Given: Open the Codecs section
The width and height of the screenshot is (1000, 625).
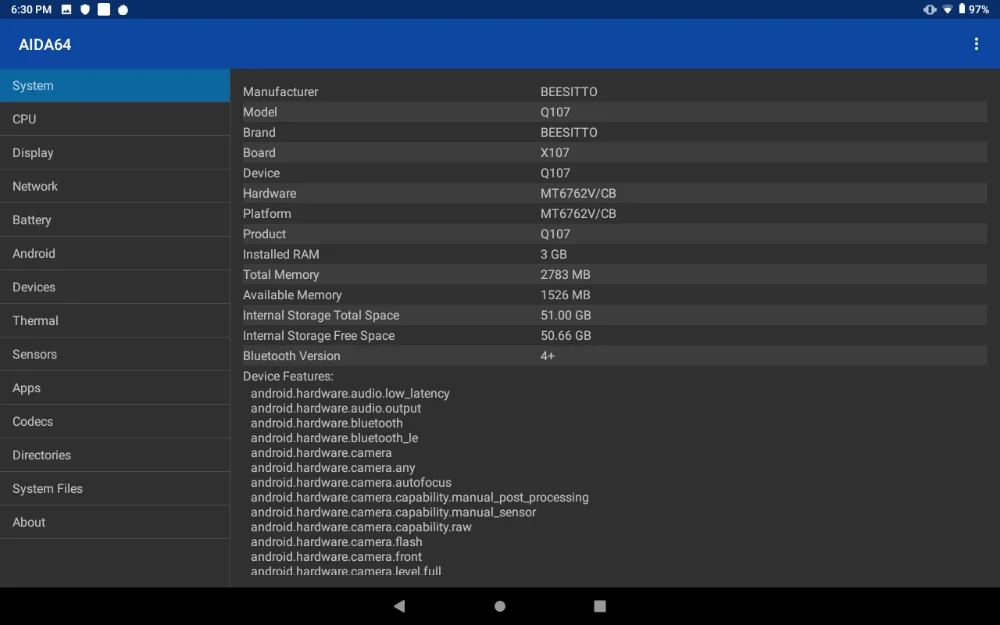Looking at the screenshot, I should coord(115,421).
